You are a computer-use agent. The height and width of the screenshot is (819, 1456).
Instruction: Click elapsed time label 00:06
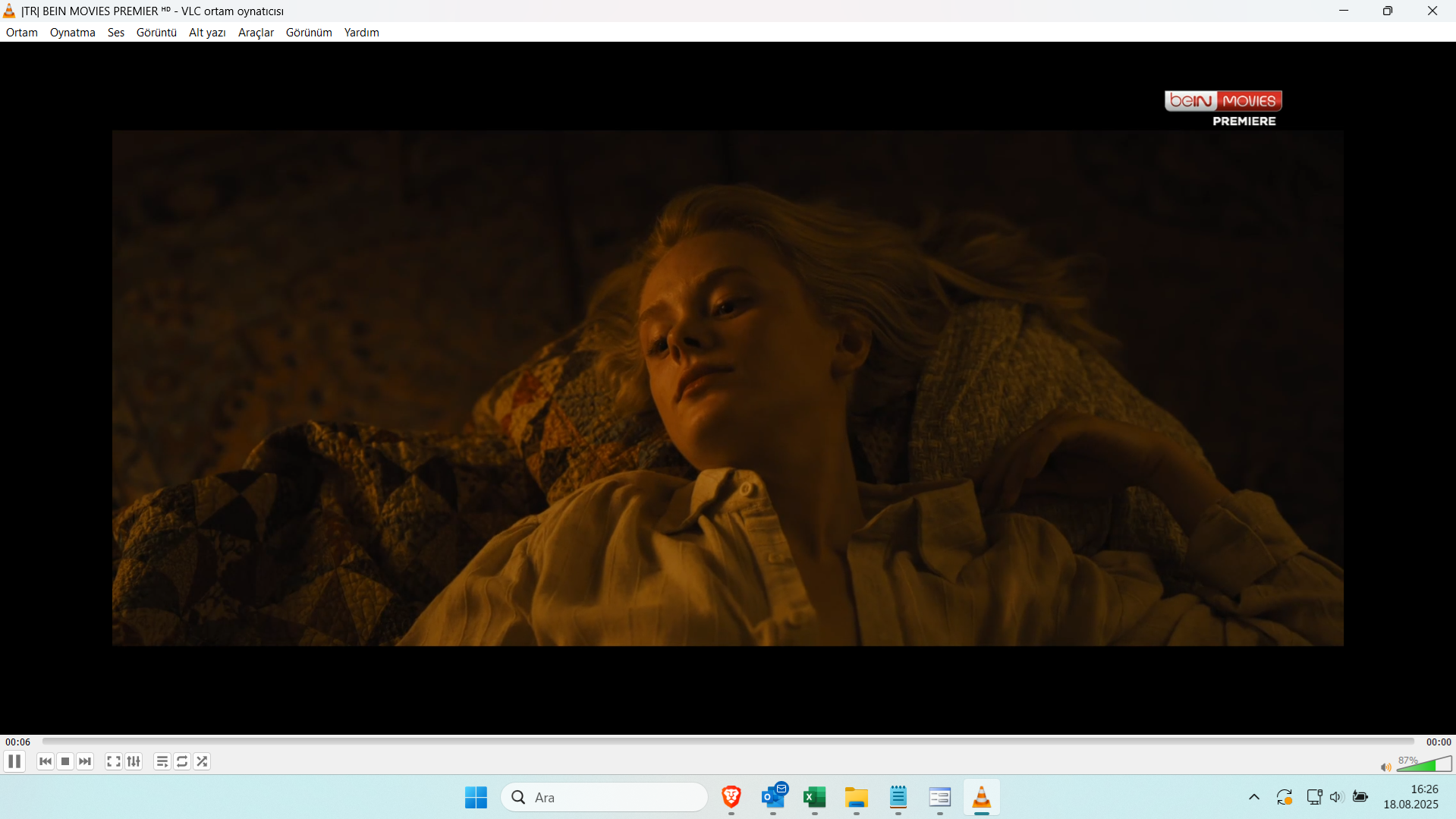pyautogui.click(x=18, y=742)
